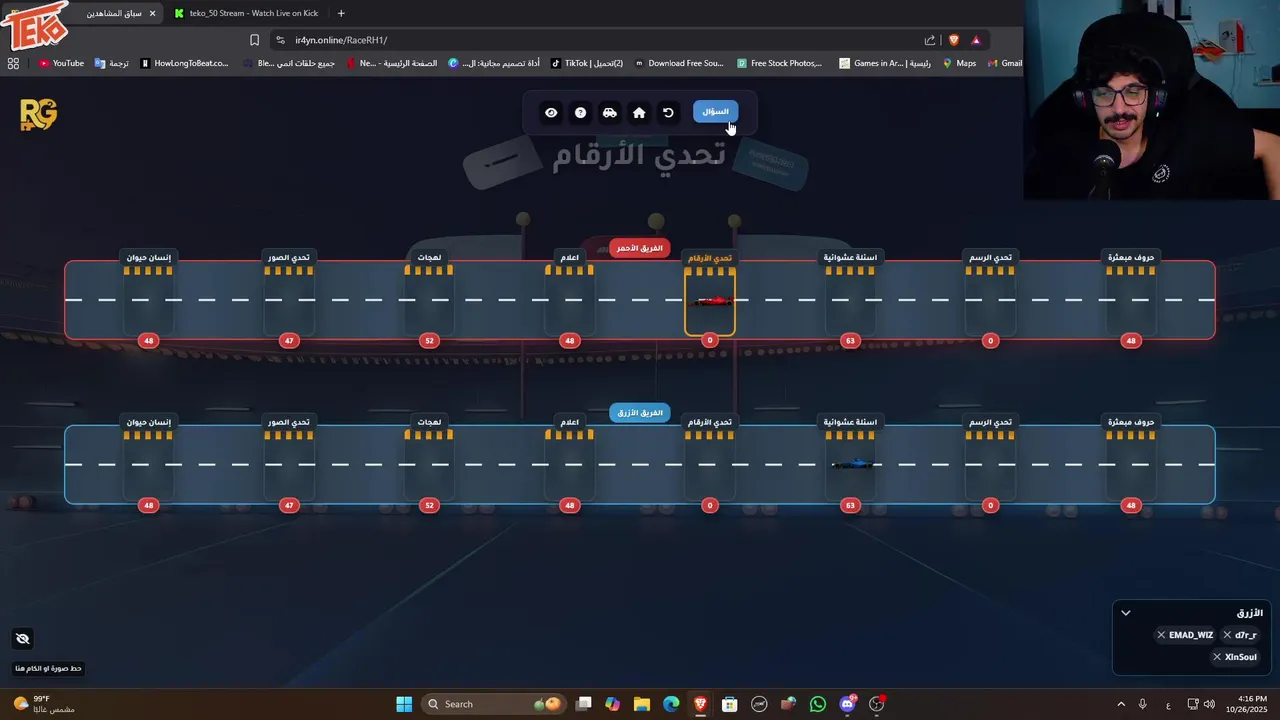Open a new browser tab
Screen dimensions: 1280x720
pos(341,13)
